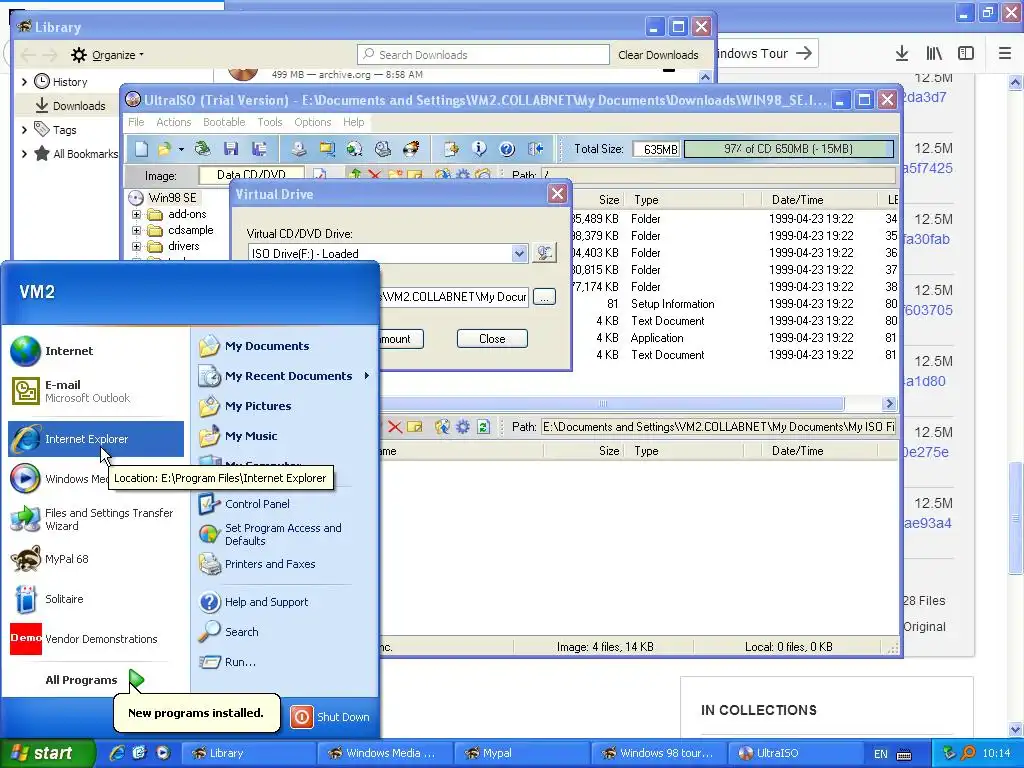Click the Add files icon in UltraISO toolbar
Screen dimensions: 1024x768
coord(451,149)
